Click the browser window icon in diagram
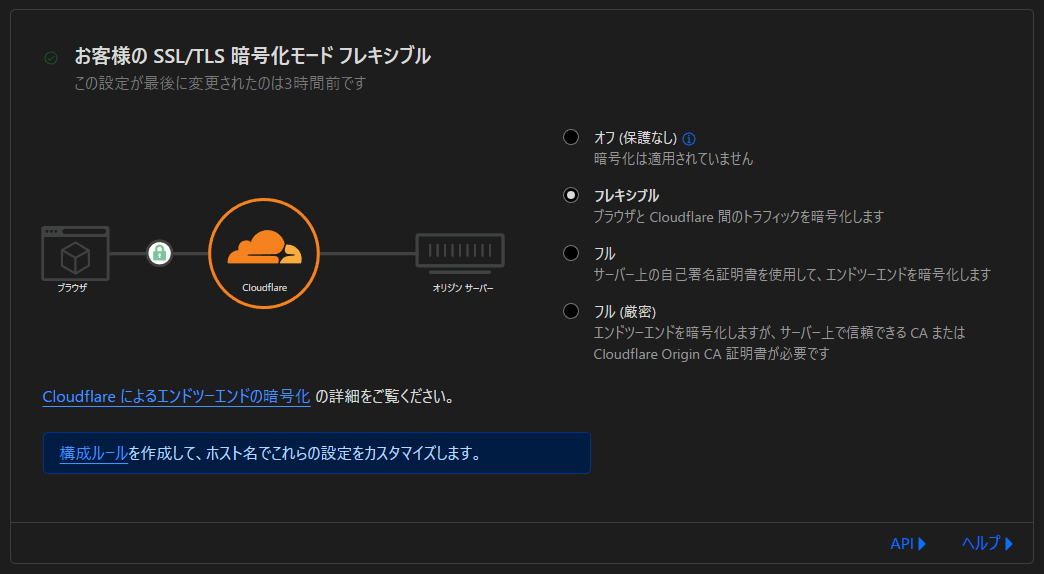Image resolution: width=1044 pixels, height=574 pixels. 75,253
